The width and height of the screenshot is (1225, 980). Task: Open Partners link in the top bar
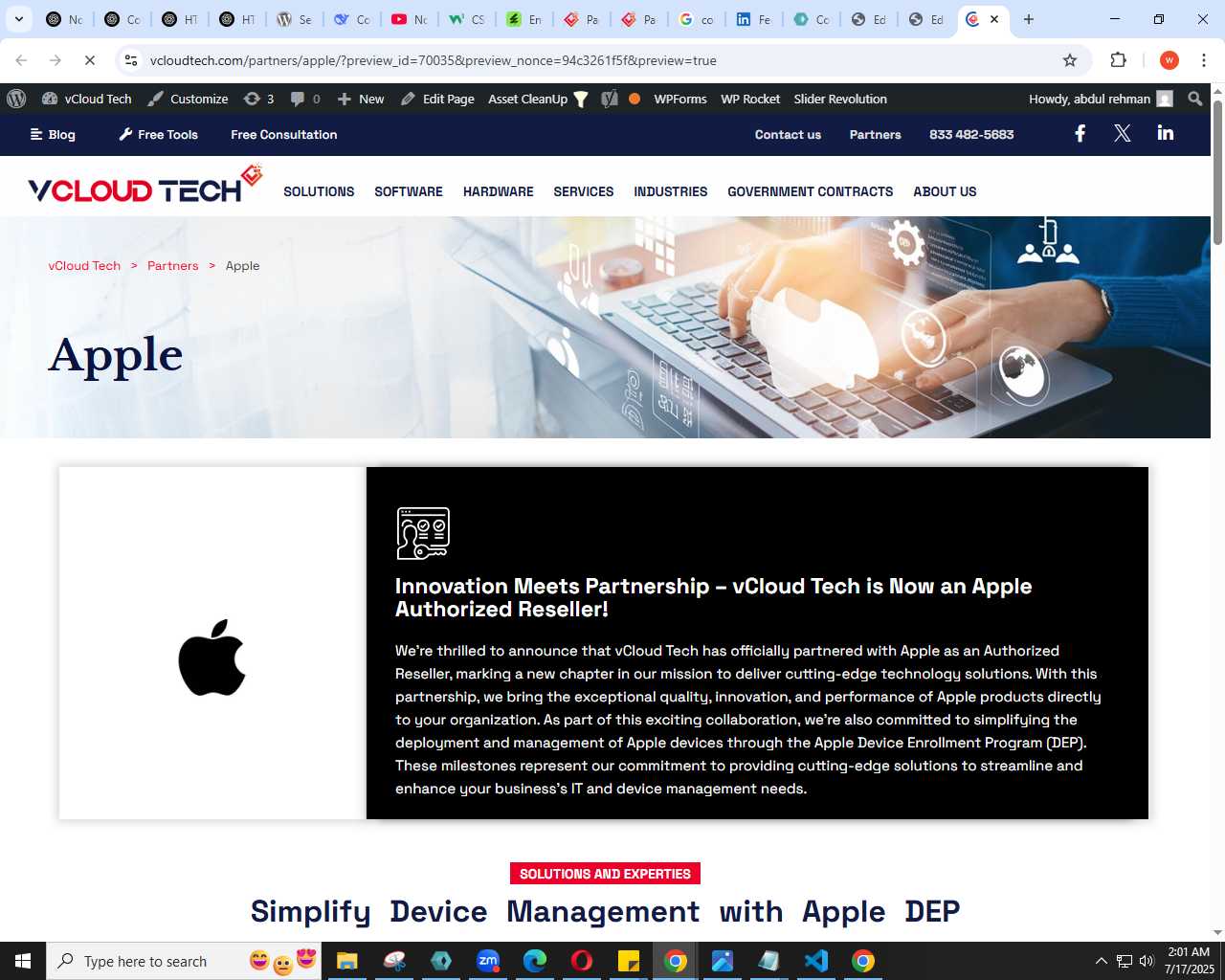(876, 134)
